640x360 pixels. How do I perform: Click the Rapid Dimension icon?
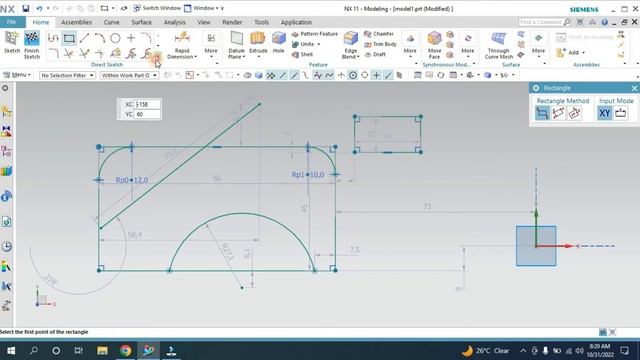(182, 38)
